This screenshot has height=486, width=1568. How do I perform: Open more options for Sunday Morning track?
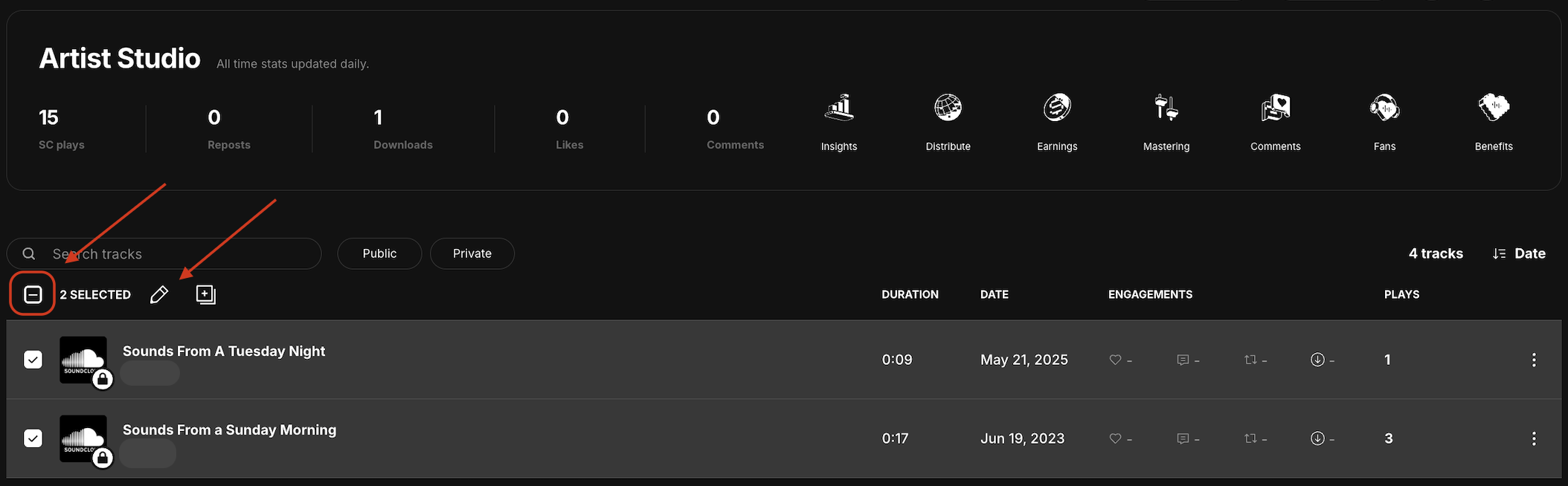[1533, 438]
